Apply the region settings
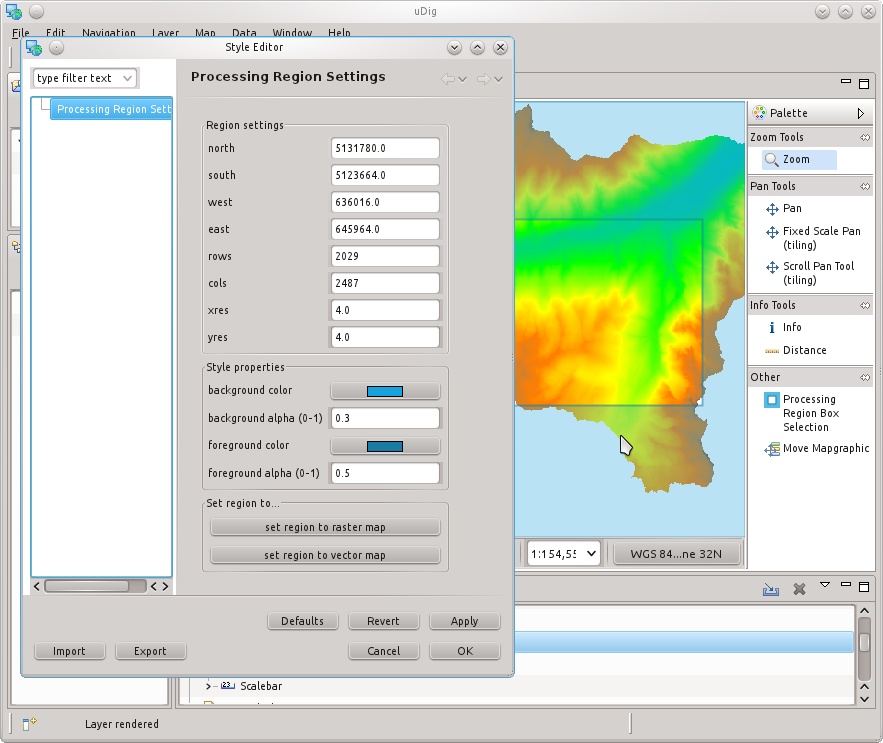Viewport: 883px width, 743px height. [465, 621]
